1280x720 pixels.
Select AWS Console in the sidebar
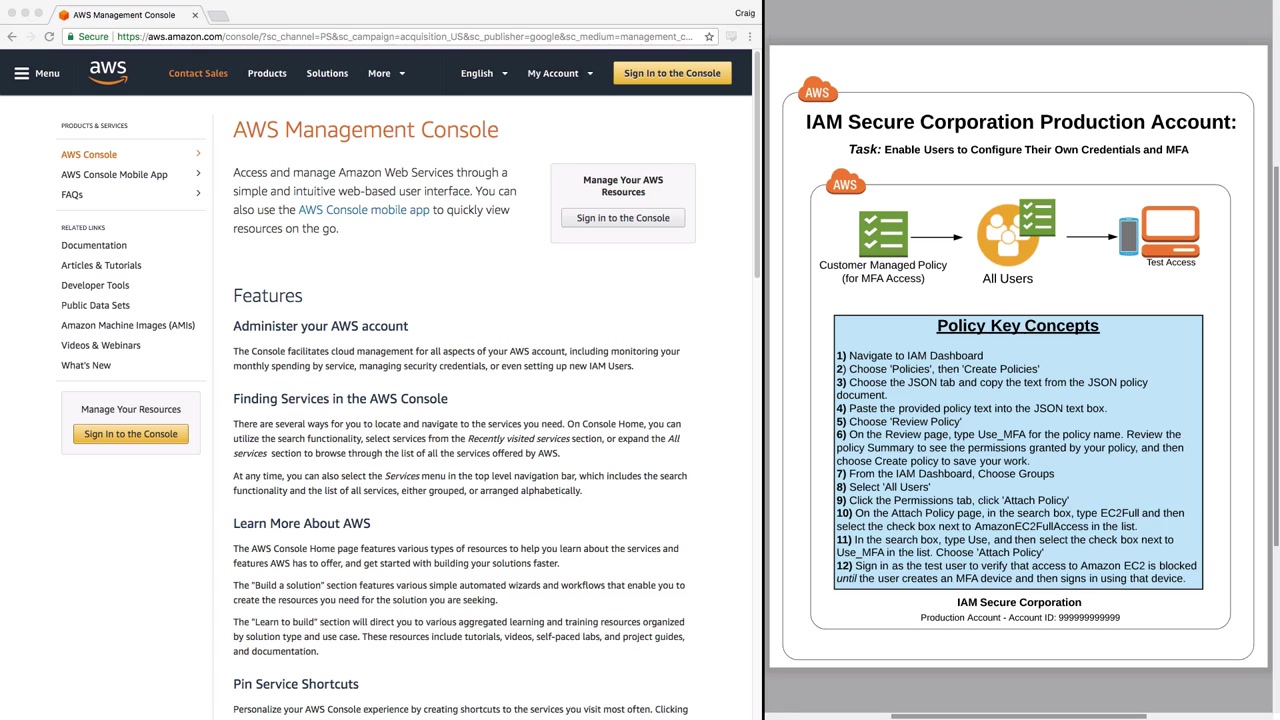(89, 155)
